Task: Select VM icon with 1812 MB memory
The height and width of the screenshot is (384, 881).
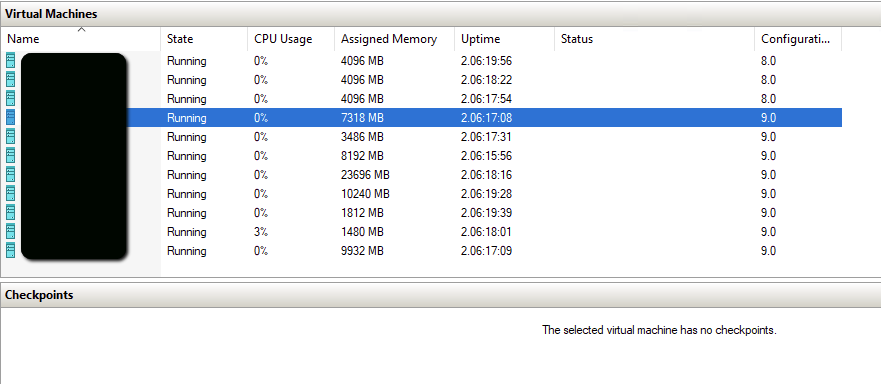Action: [10, 213]
